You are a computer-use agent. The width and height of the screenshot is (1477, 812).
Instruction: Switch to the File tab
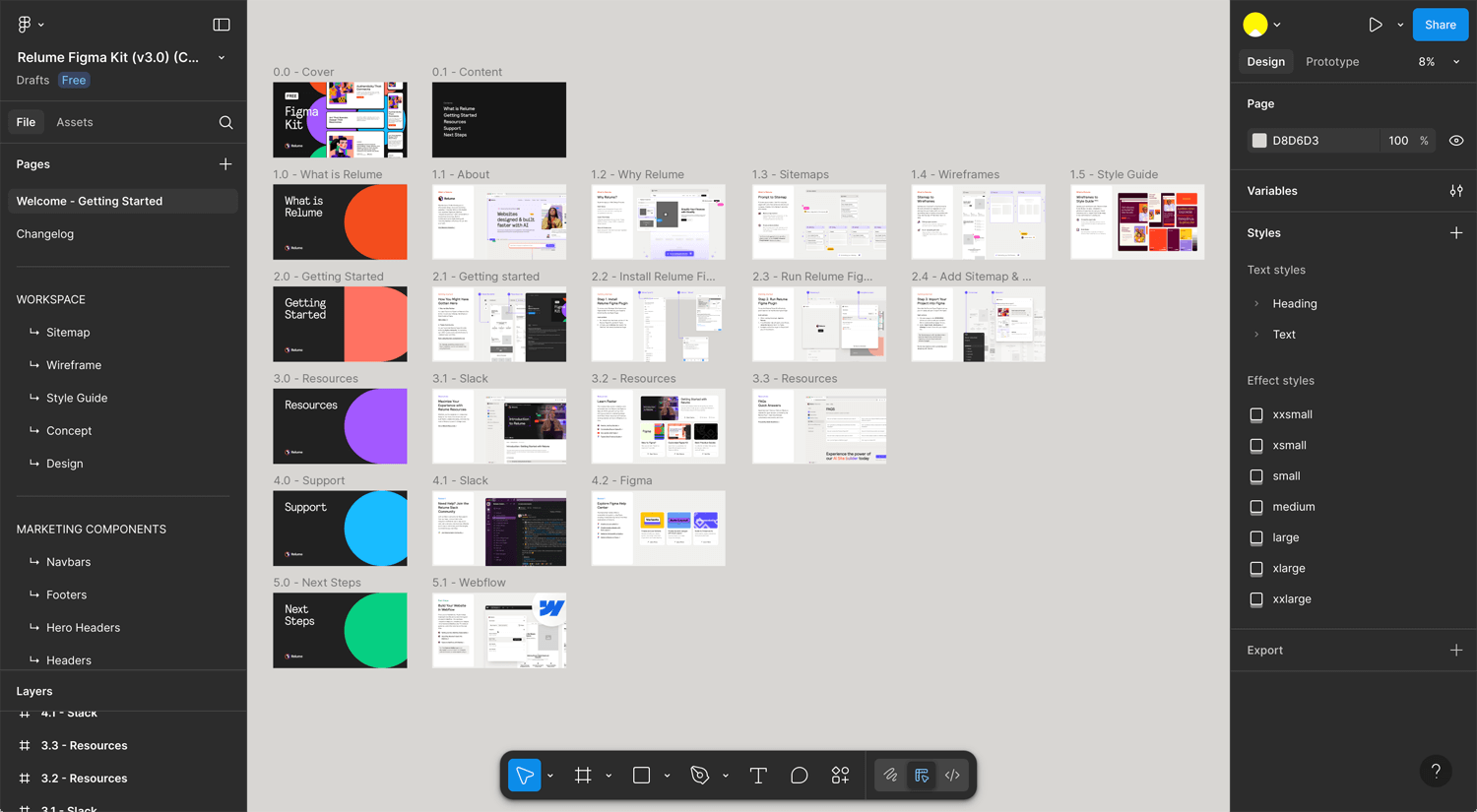[x=26, y=122]
